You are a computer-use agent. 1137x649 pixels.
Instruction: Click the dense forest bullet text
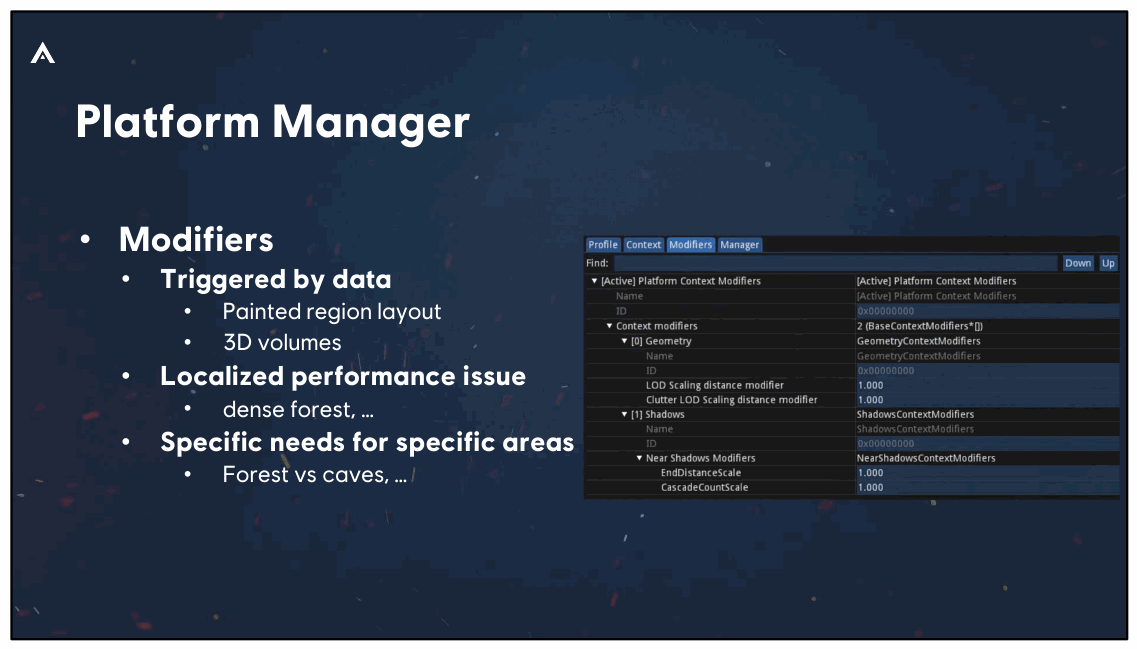(298, 410)
